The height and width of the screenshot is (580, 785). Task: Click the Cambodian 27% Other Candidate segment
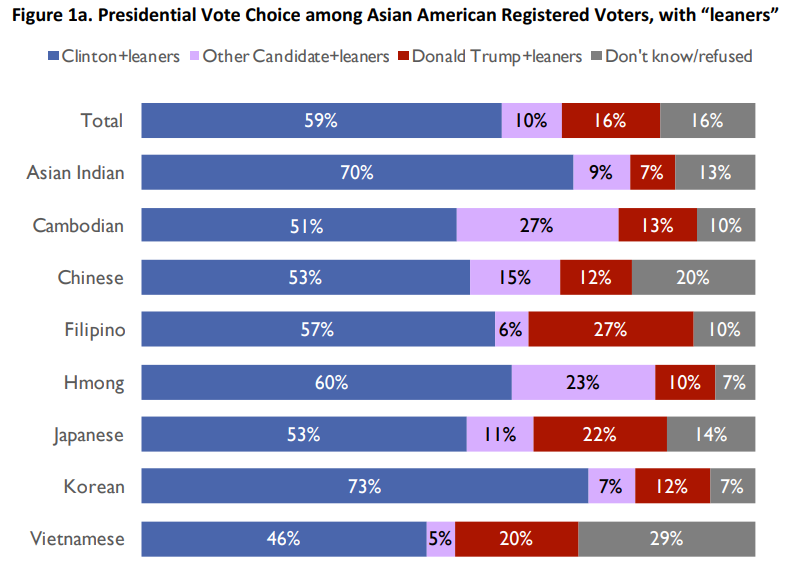(x=537, y=226)
